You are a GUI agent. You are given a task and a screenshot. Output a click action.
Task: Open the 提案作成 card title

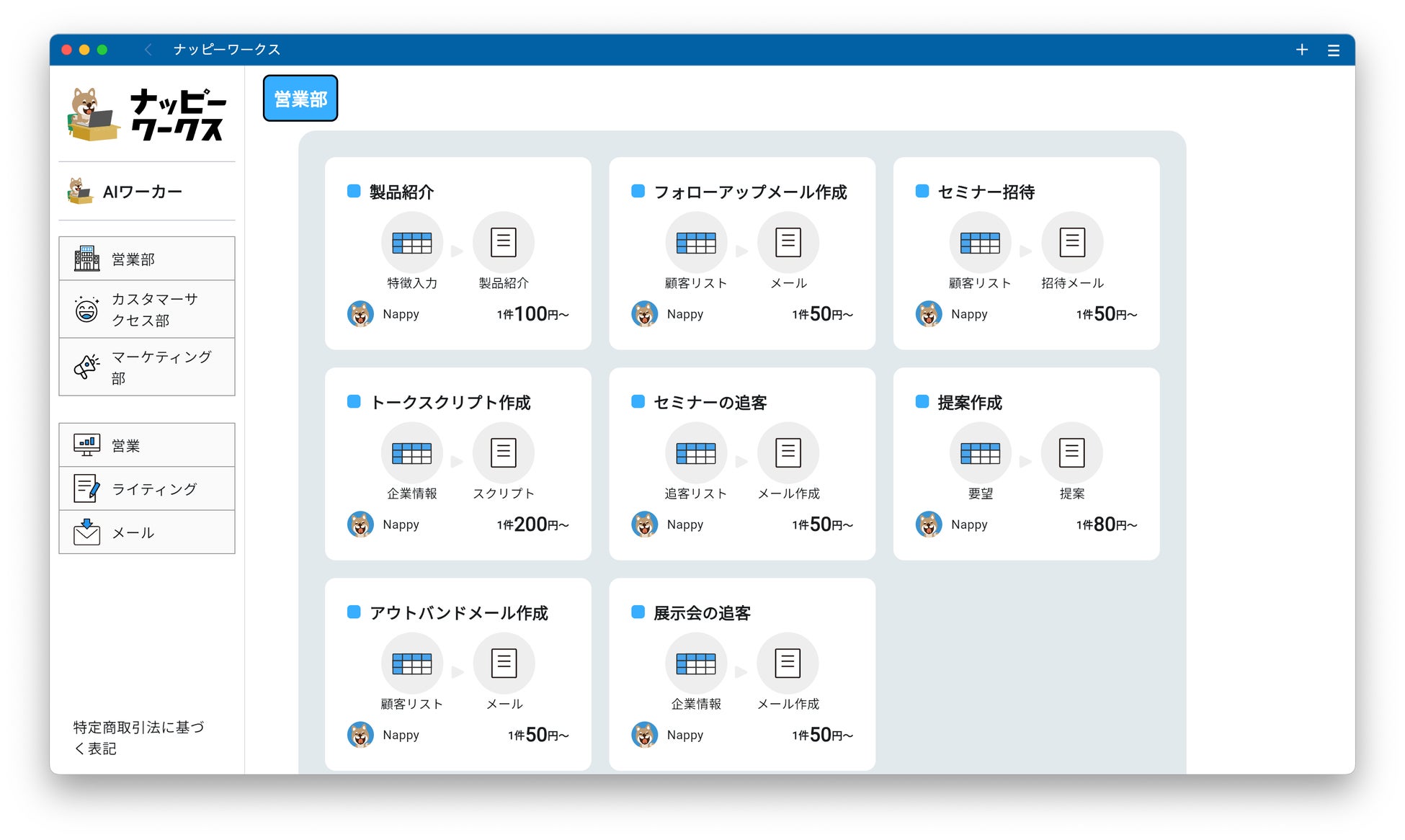click(969, 403)
